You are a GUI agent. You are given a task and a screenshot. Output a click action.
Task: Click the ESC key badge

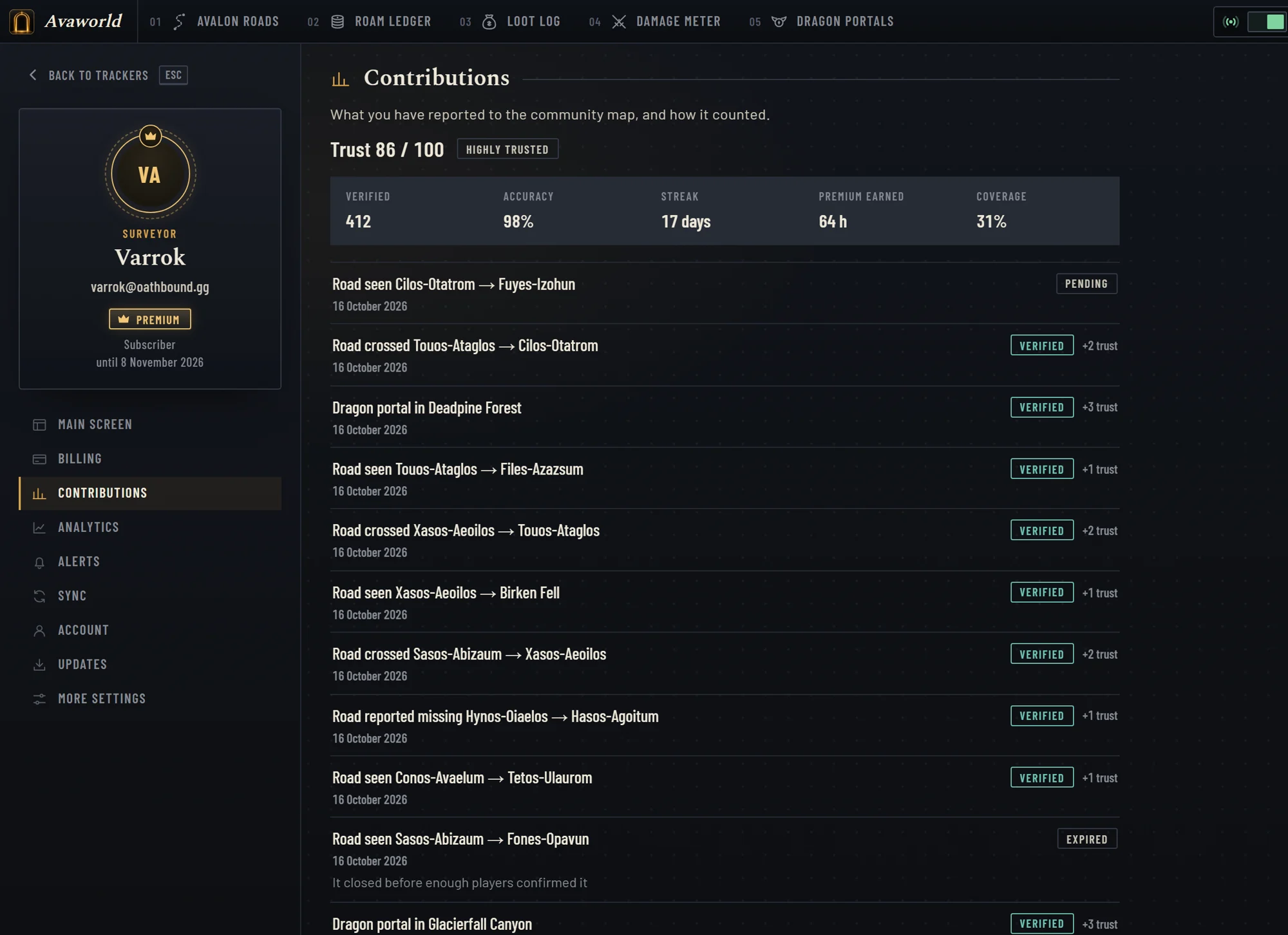point(173,75)
